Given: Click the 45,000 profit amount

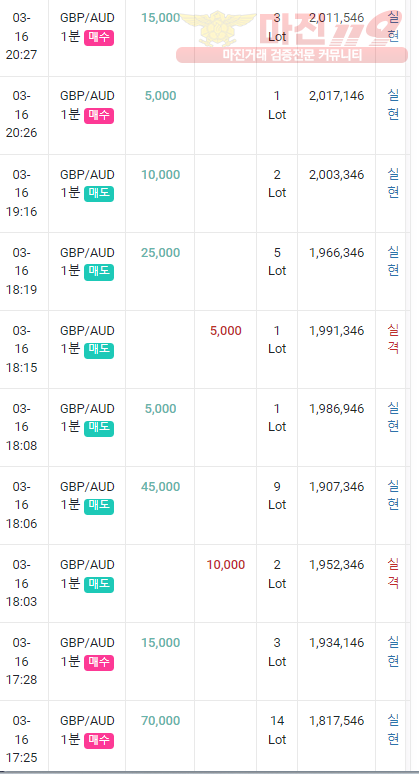Looking at the screenshot, I should pos(160,487).
